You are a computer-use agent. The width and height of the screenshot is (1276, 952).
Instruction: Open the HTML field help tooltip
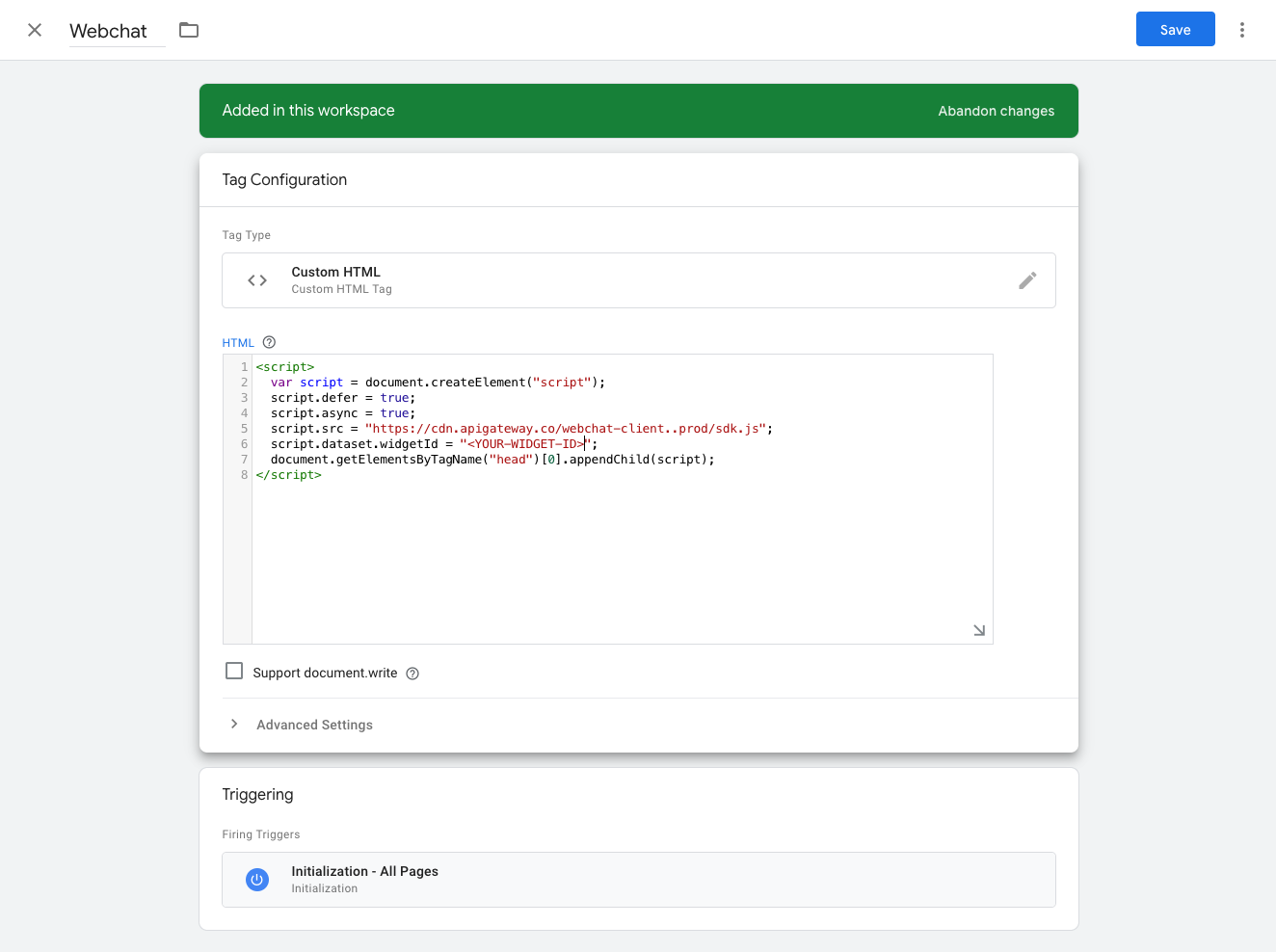(268, 342)
